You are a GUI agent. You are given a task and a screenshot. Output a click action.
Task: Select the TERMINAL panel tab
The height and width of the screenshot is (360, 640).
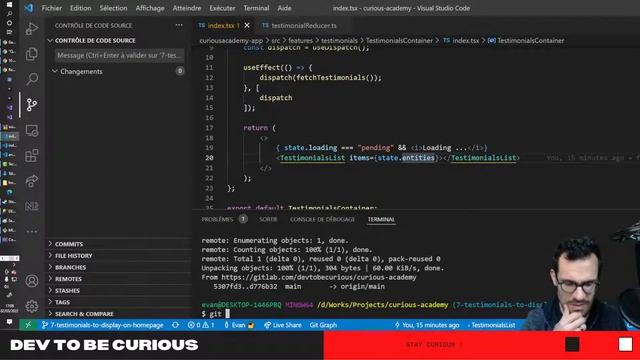click(381, 219)
